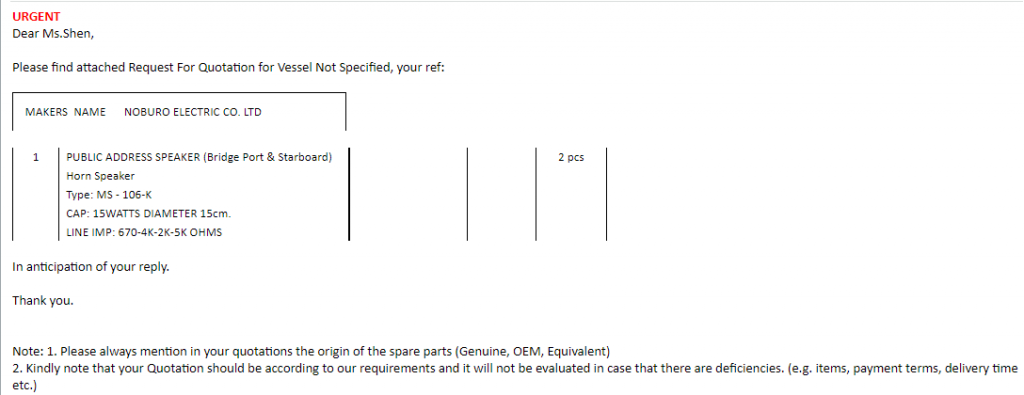Click the Horn Speaker line
Screen dimensions: 1024x395
coord(101,176)
